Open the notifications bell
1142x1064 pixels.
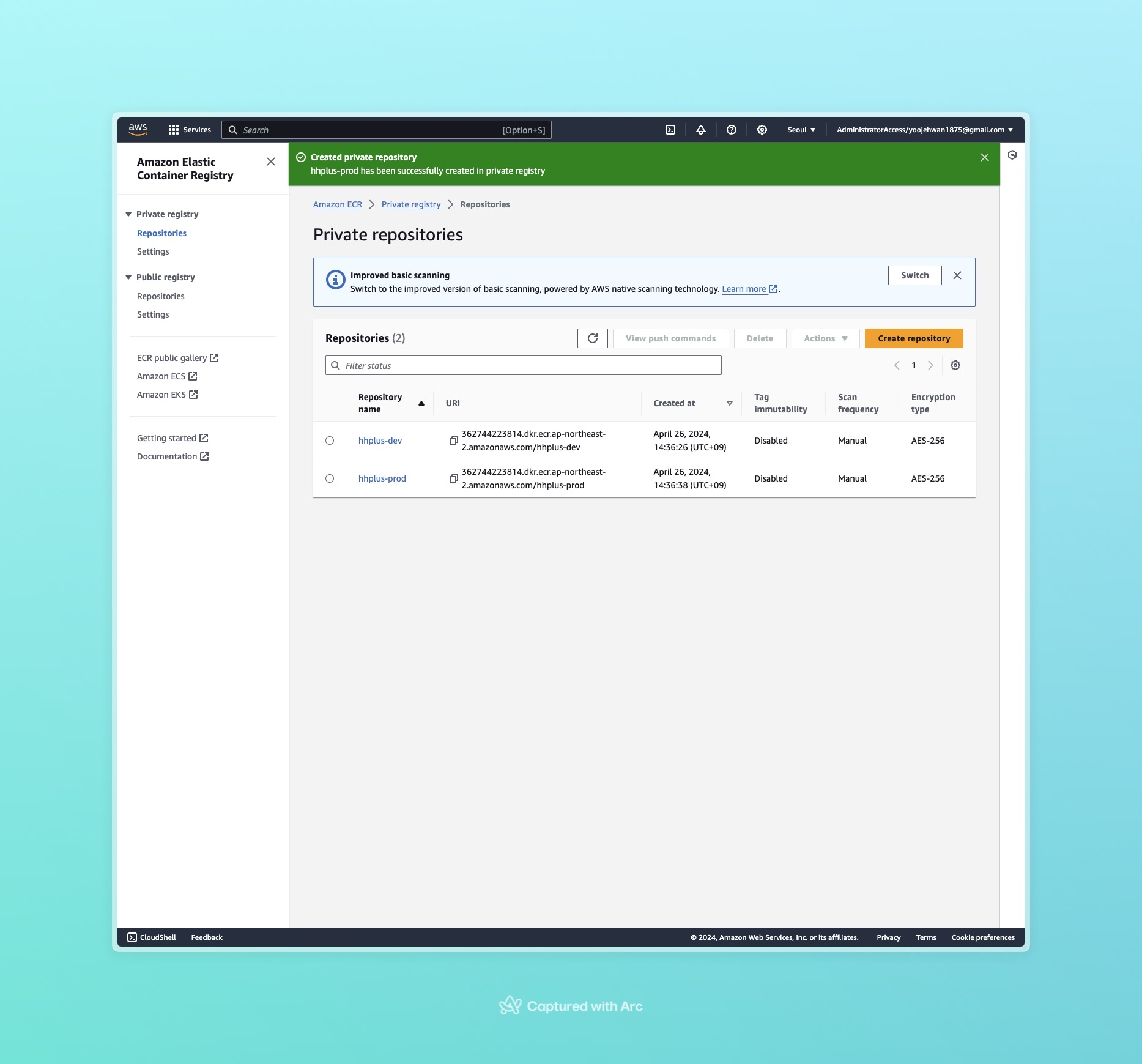click(701, 130)
